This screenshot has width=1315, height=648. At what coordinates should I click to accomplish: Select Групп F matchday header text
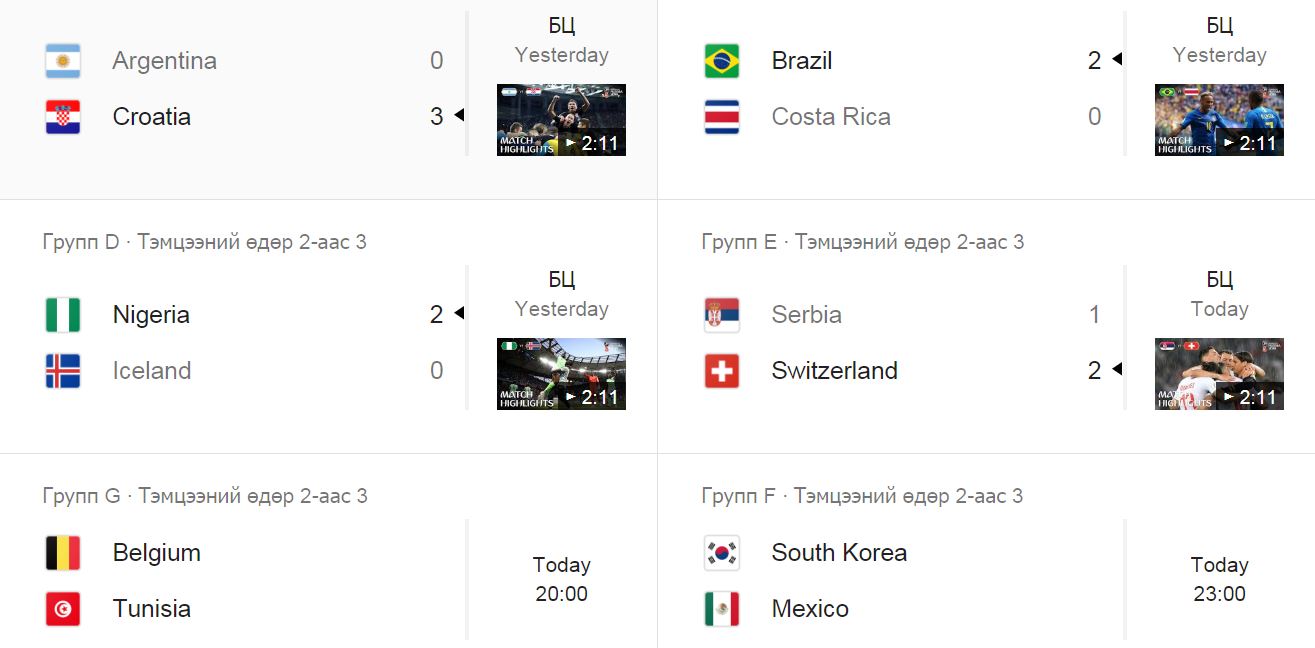coord(863,496)
